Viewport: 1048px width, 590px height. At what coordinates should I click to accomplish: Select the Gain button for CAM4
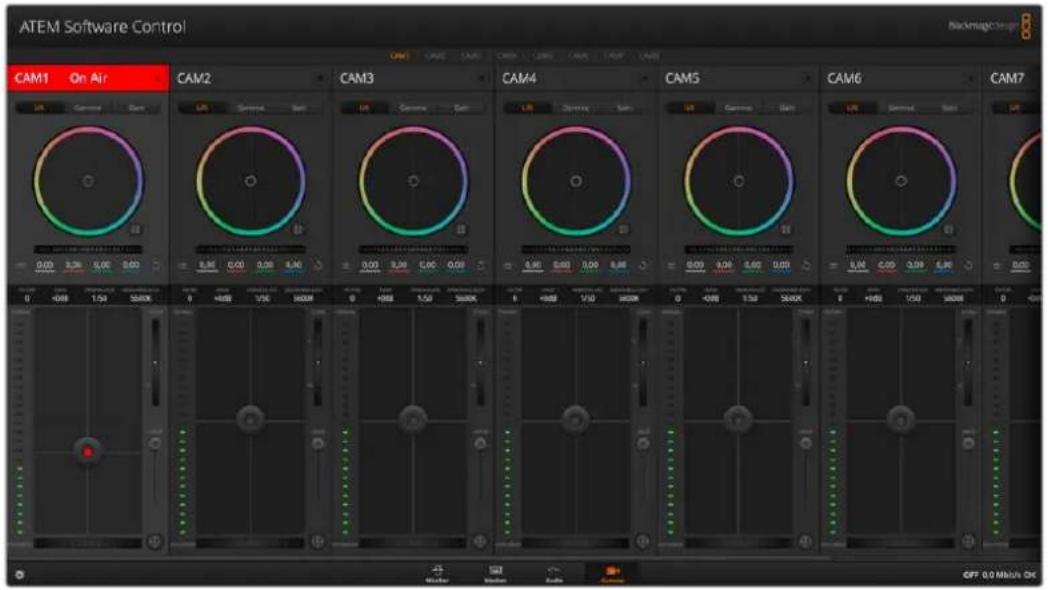pyautogui.click(x=624, y=108)
